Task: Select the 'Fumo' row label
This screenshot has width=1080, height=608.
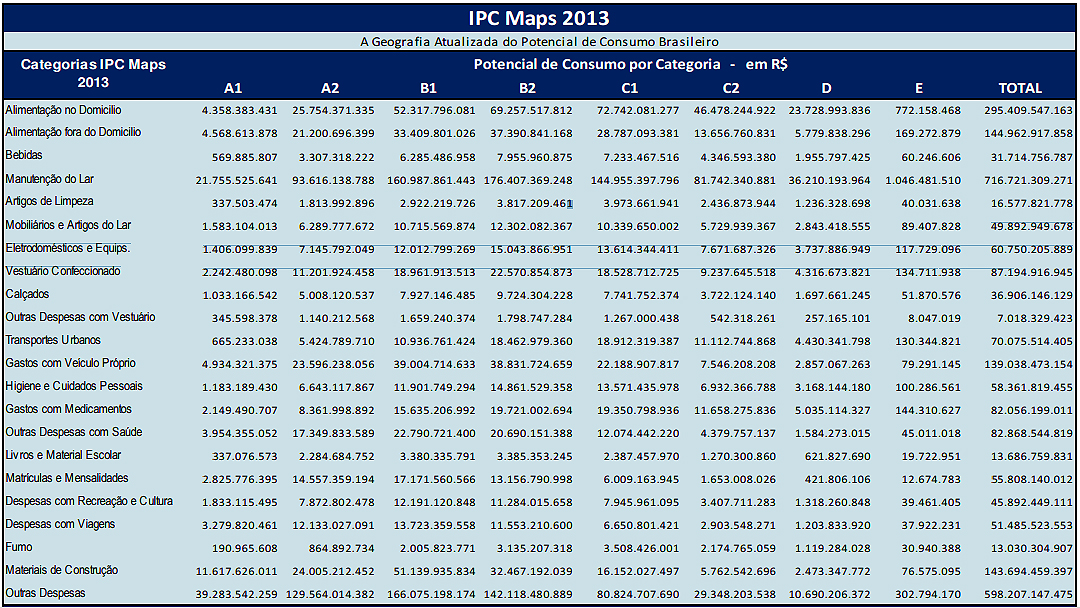Action: click(x=19, y=547)
